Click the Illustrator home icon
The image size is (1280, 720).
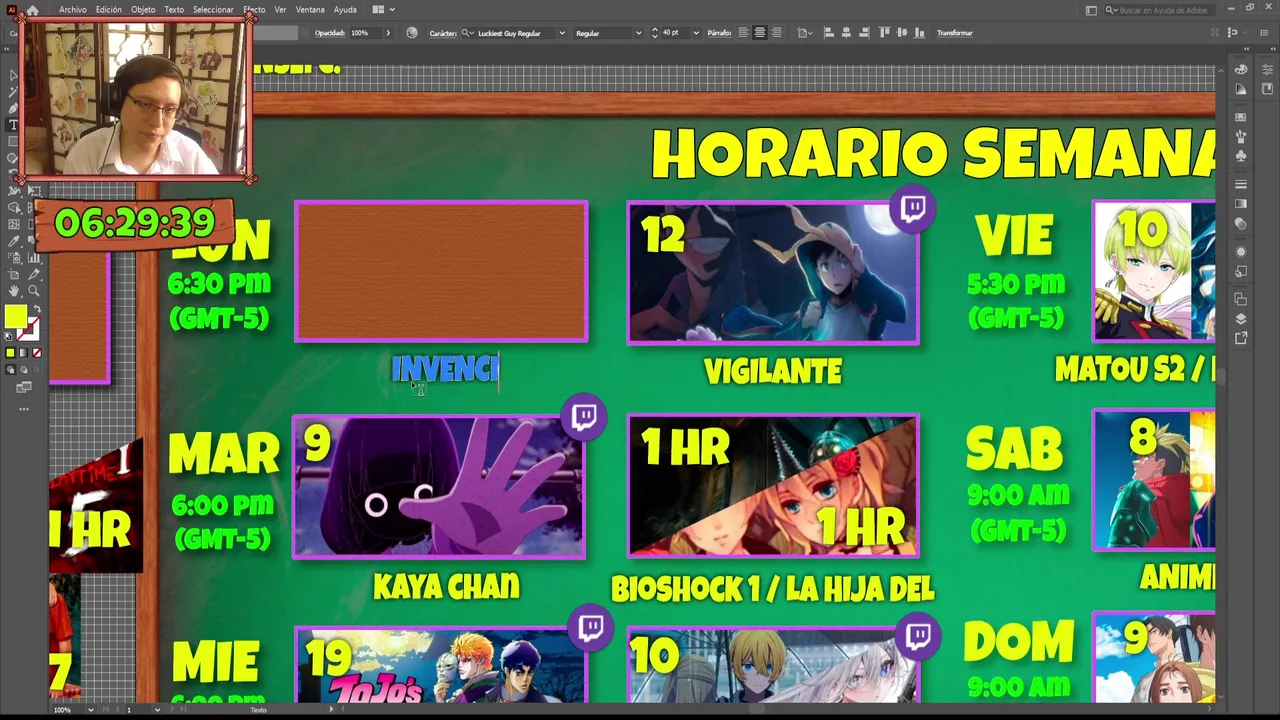(x=32, y=10)
